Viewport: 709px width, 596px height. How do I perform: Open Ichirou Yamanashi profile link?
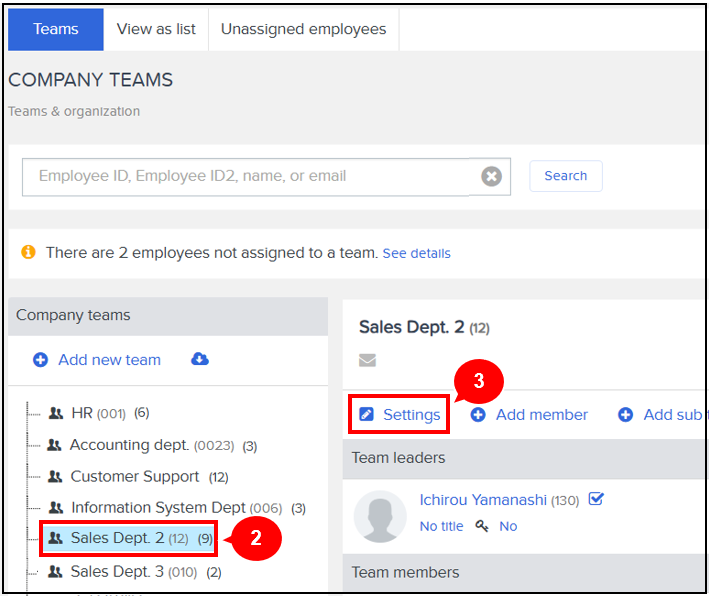point(483,500)
